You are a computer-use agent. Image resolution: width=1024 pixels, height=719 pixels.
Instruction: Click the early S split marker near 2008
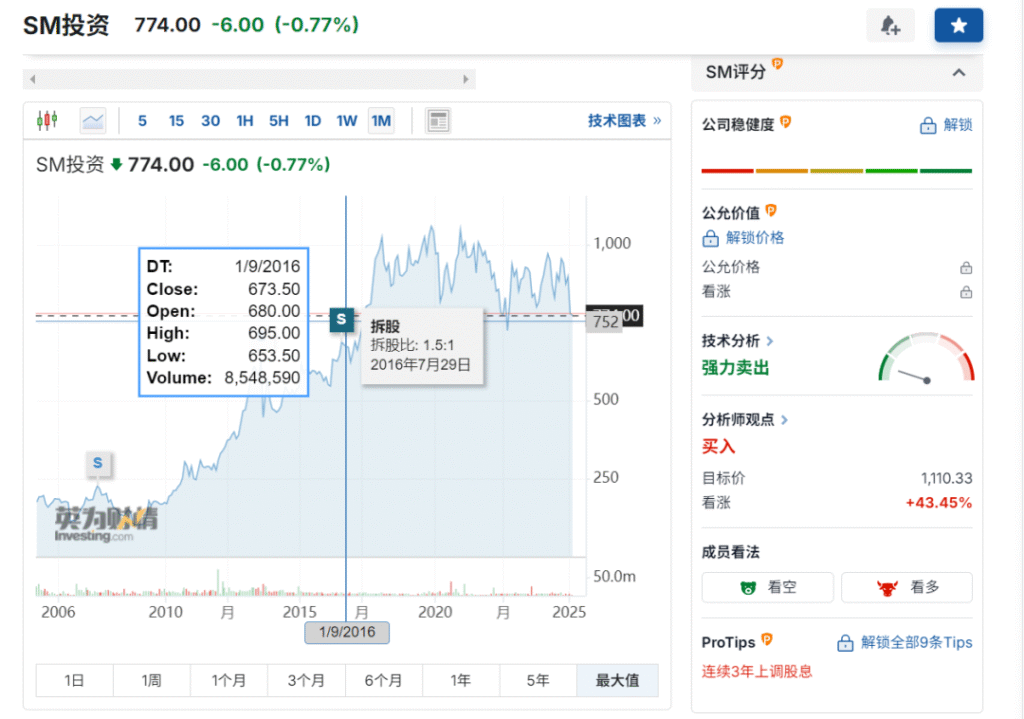point(98,463)
